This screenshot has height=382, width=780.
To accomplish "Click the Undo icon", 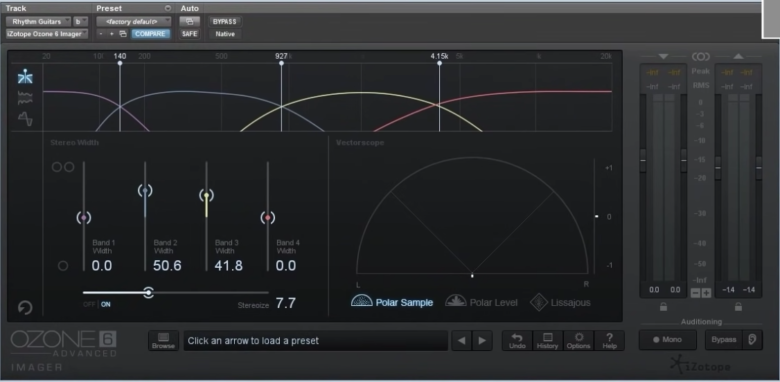I will pos(517,341).
